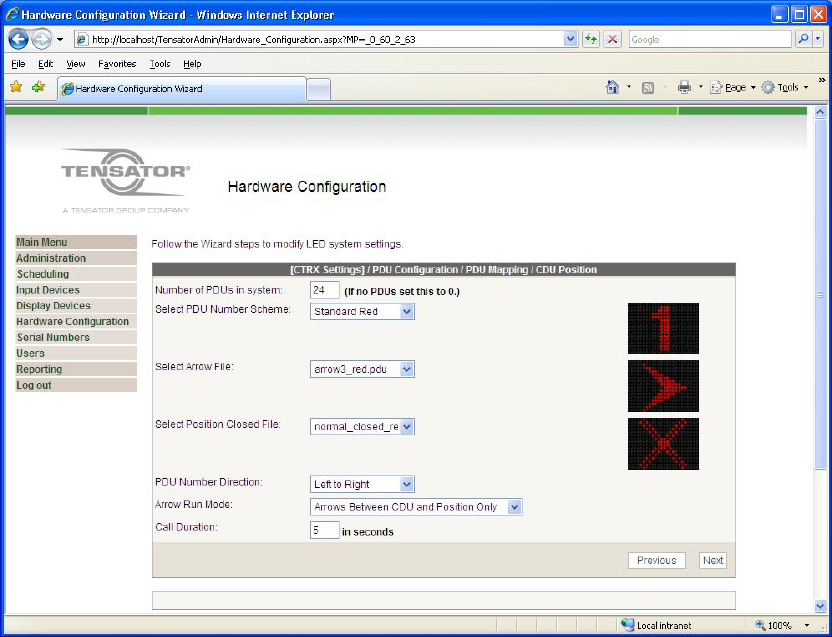Click the Internet Explorer title bar icon
This screenshot has width=832, height=637.
pos(12,14)
